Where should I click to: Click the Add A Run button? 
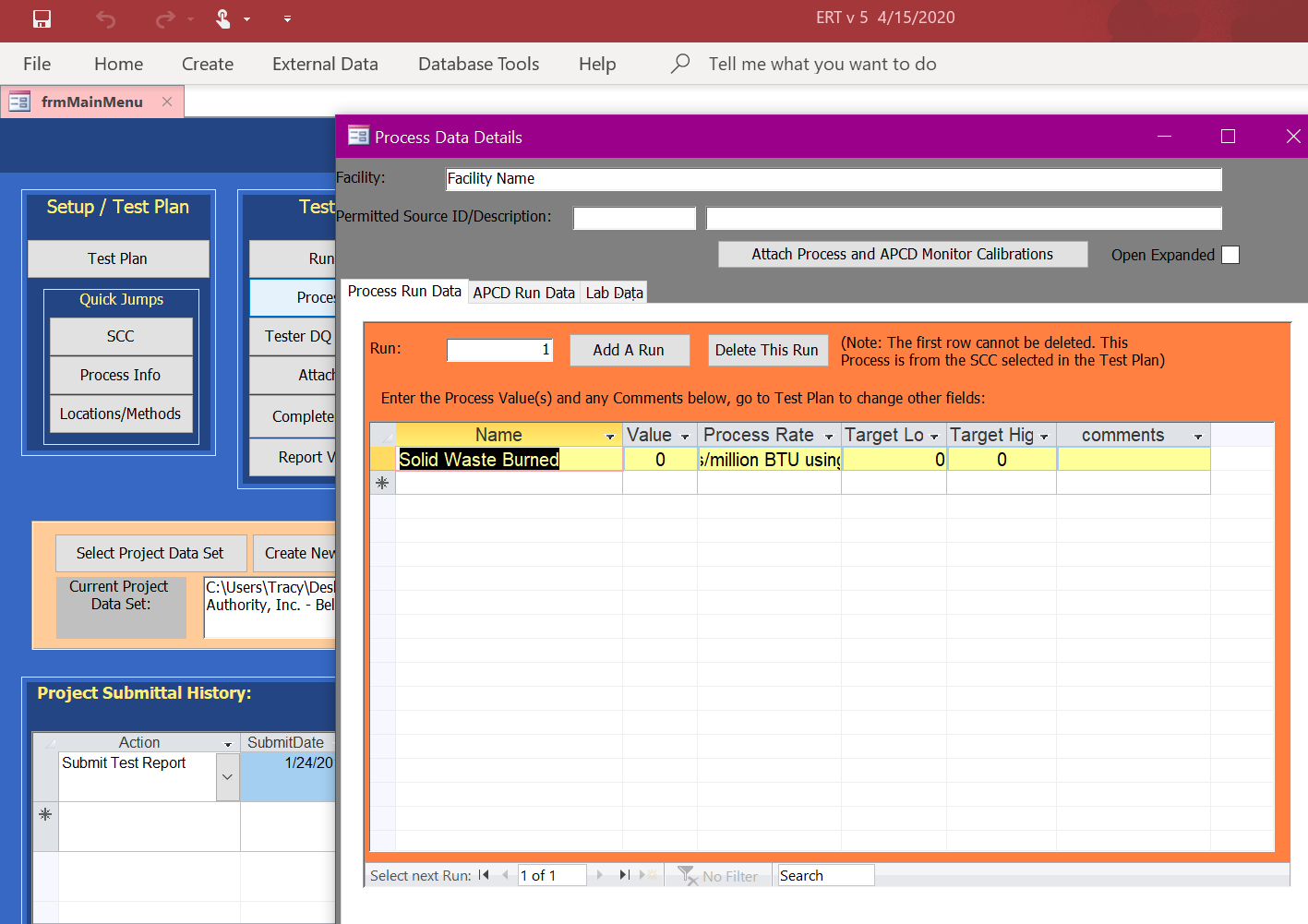(629, 350)
